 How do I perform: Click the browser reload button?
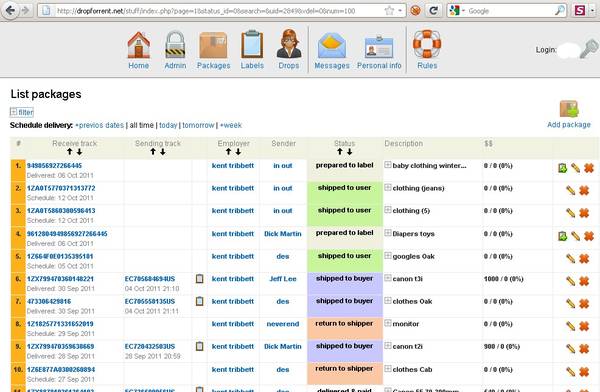point(433,10)
